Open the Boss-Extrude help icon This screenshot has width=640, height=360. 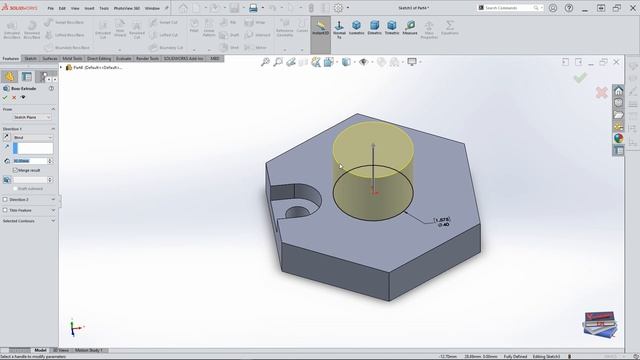51,88
